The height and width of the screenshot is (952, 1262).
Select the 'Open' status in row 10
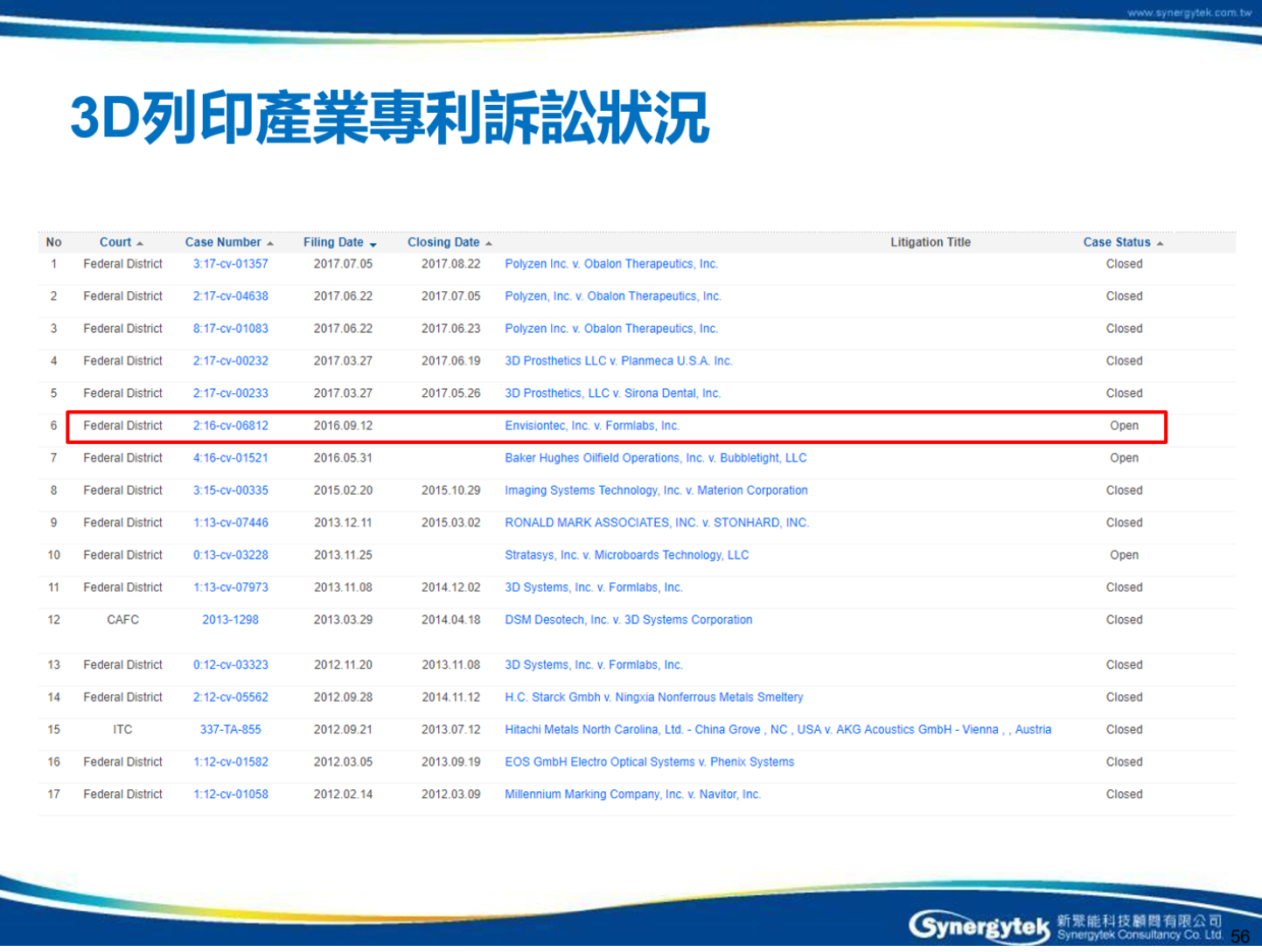(x=1125, y=555)
